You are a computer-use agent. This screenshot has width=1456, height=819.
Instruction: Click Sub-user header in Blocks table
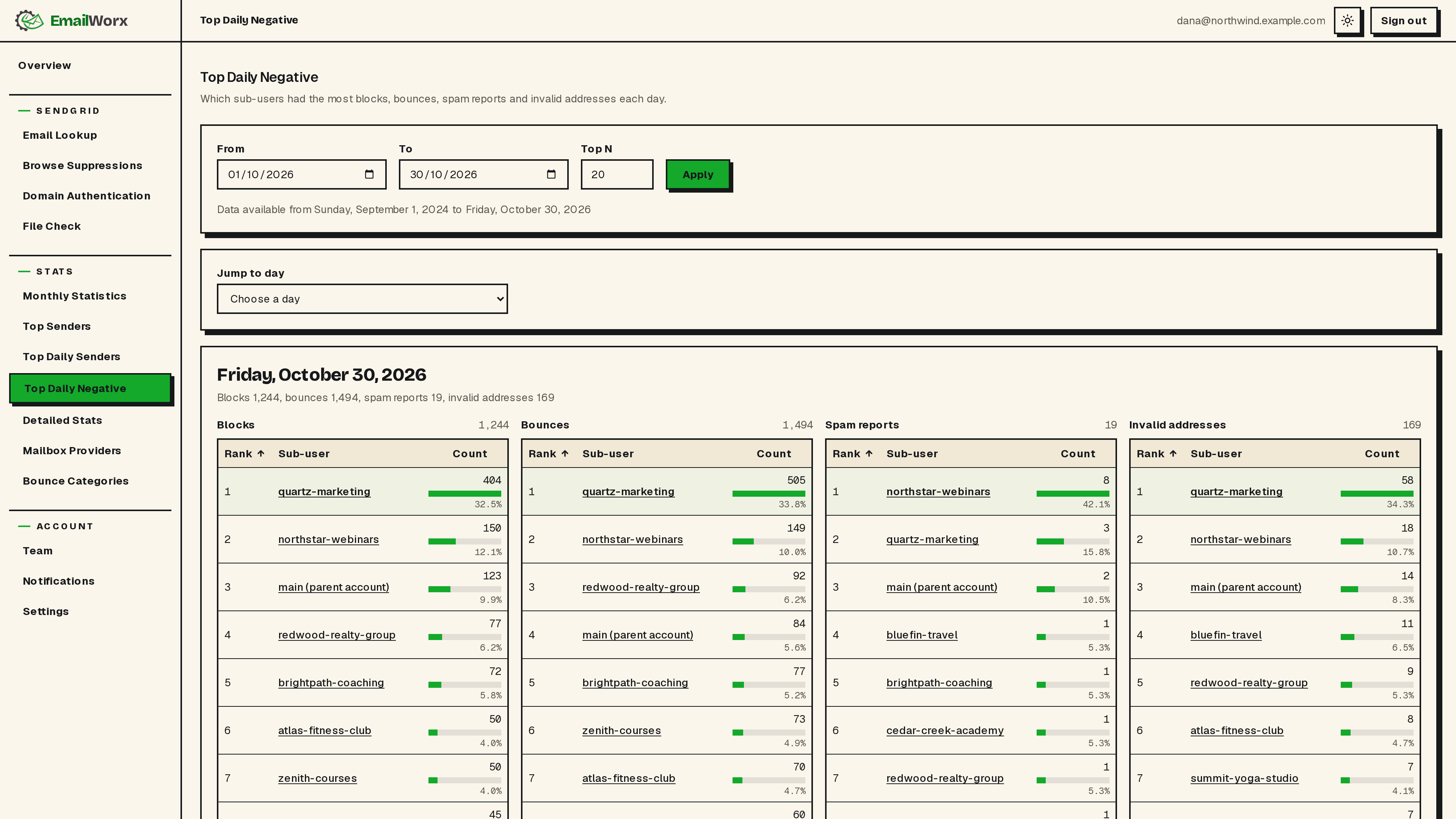[x=304, y=453]
